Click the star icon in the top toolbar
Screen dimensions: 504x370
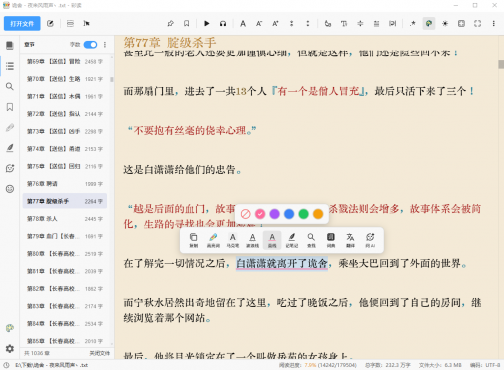[x=413, y=23]
